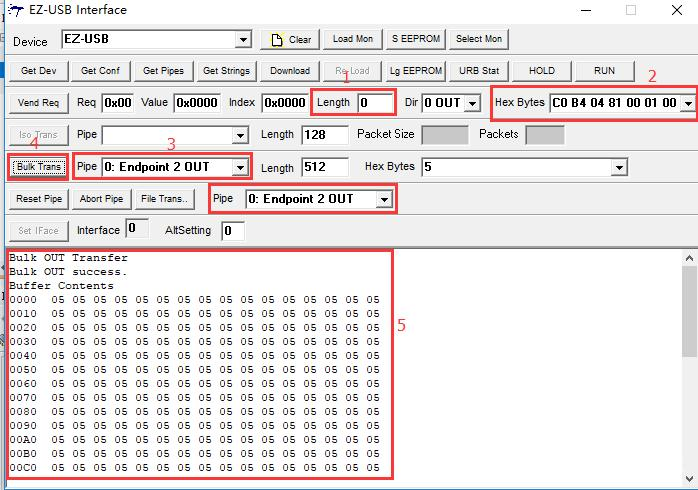This screenshot has height=490, width=698.
Task: Click the Download button
Action: coord(290,71)
